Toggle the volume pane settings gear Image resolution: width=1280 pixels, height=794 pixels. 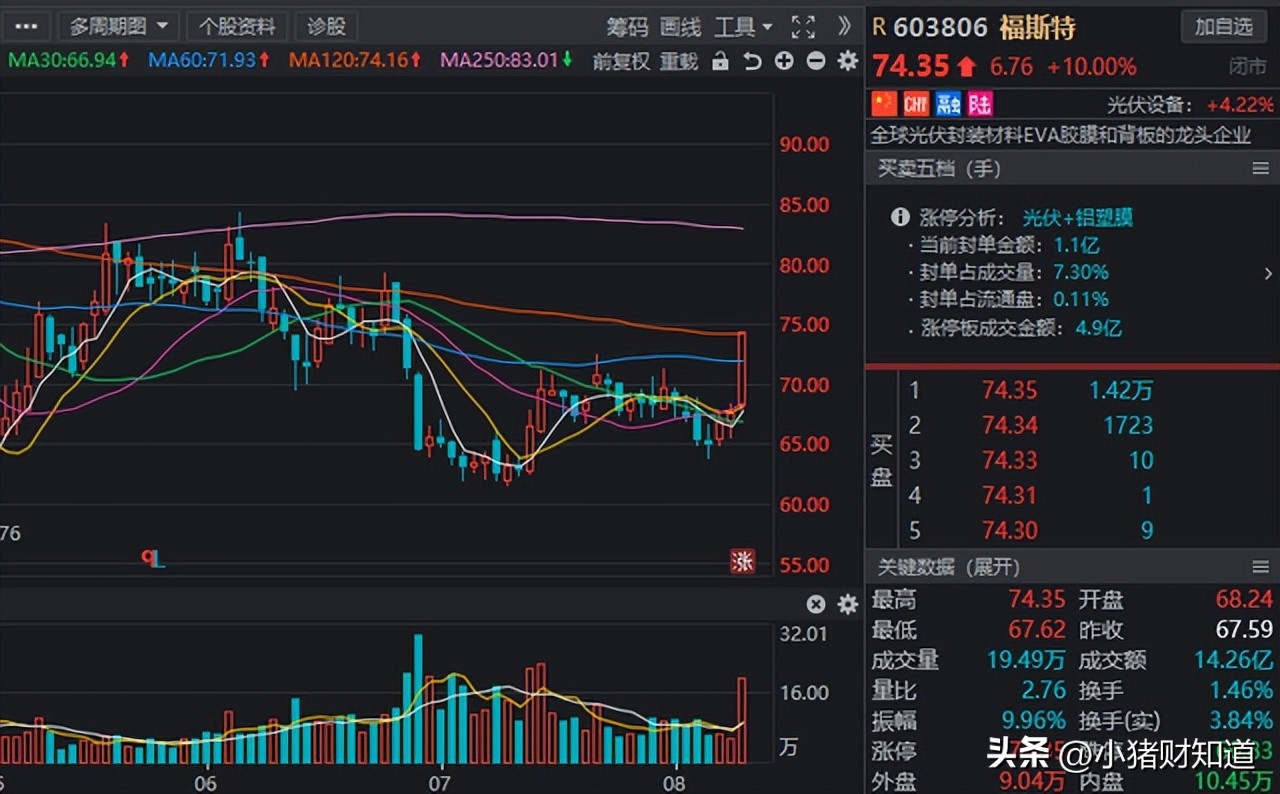[847, 604]
